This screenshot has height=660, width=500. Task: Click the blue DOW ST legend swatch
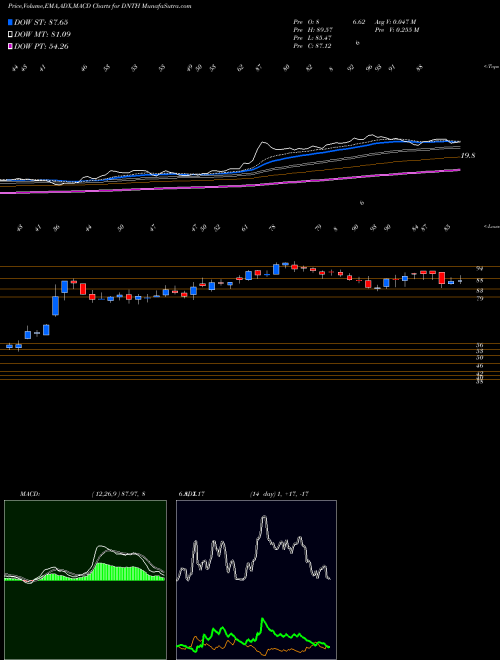point(10,23)
